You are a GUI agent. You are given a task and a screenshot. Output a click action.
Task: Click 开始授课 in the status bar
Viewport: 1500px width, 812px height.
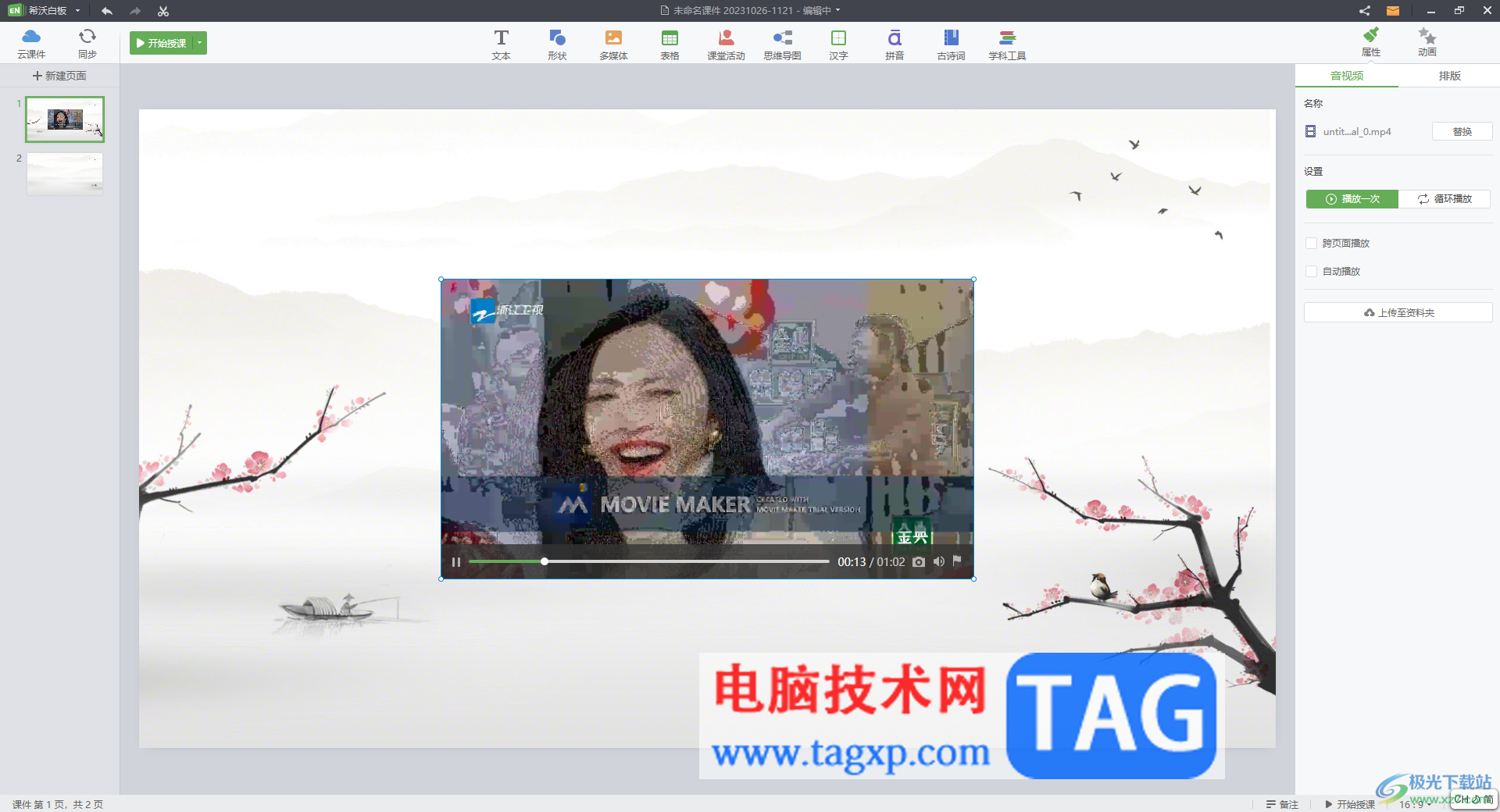click(x=1349, y=804)
